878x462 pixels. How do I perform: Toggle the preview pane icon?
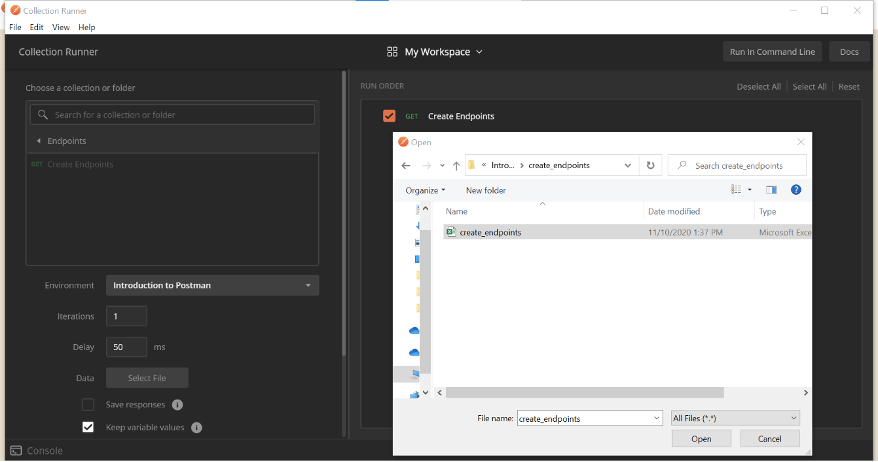(771, 189)
